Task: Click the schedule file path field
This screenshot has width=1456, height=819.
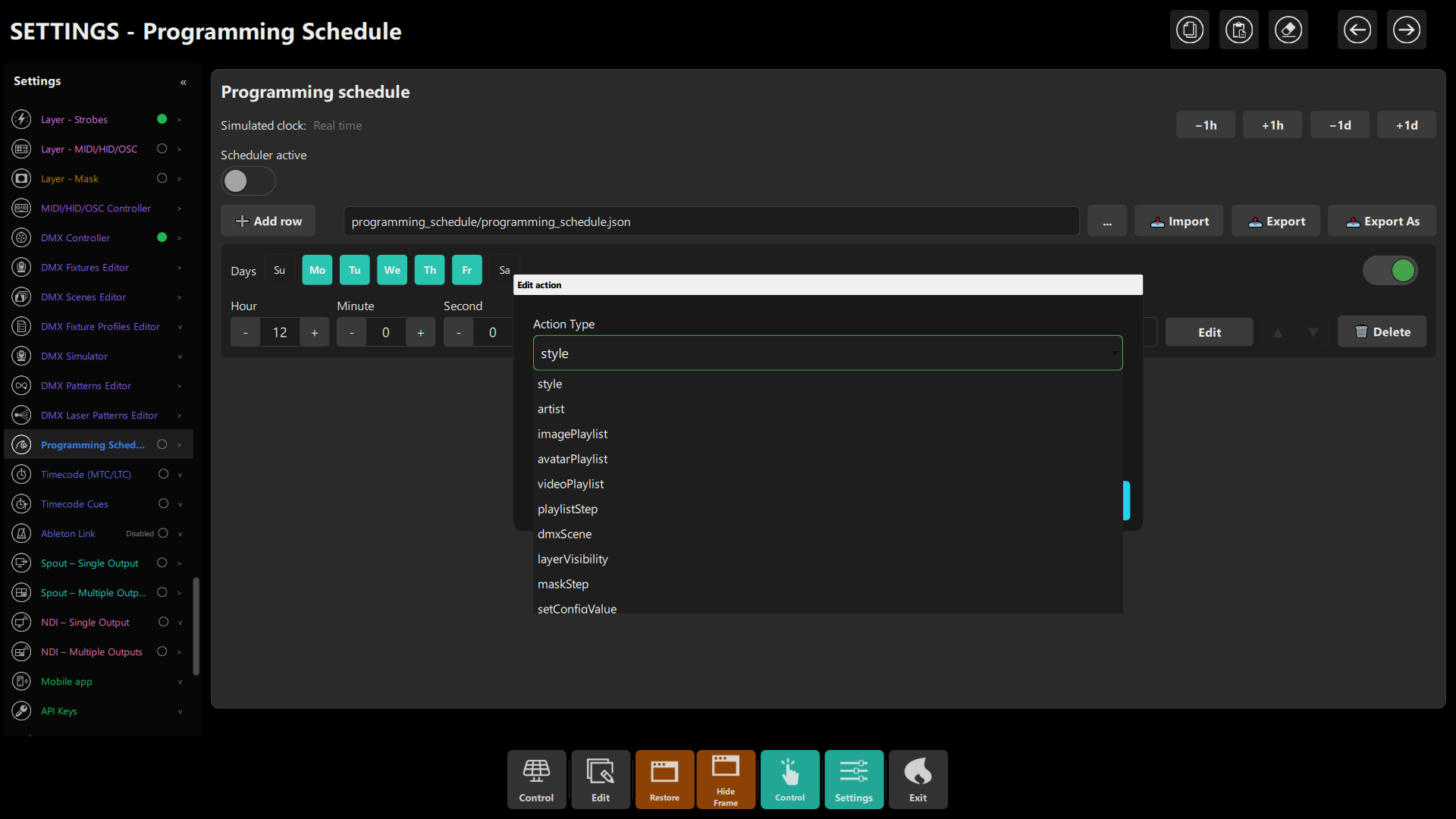Action: pos(711,221)
